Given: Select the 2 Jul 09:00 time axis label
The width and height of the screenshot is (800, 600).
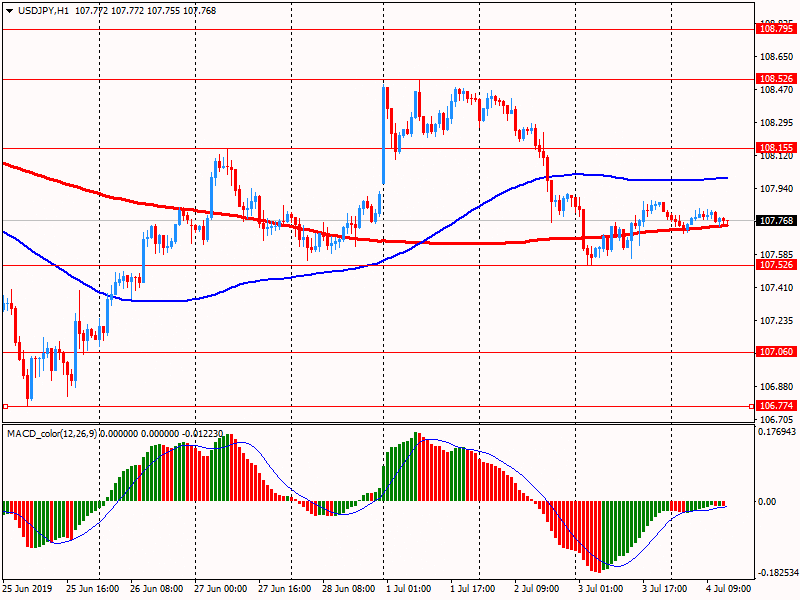Looking at the screenshot, I should click(537, 589).
